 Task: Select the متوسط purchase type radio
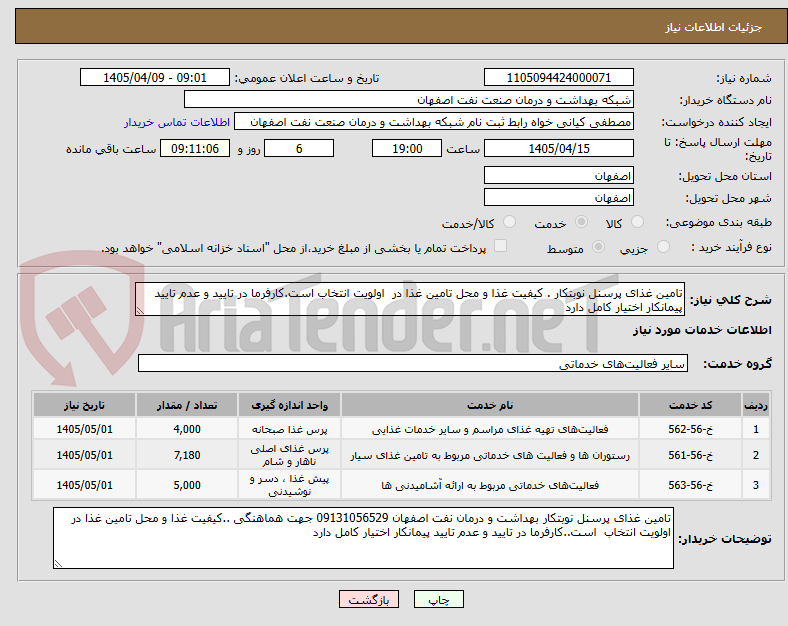[598, 246]
